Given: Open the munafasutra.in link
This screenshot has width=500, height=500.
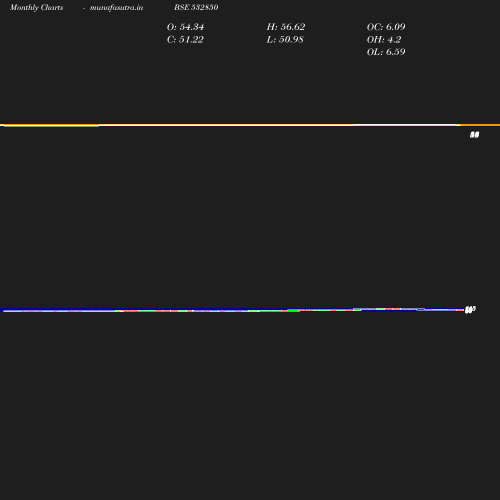Looking at the screenshot, I should pyautogui.click(x=116, y=7).
